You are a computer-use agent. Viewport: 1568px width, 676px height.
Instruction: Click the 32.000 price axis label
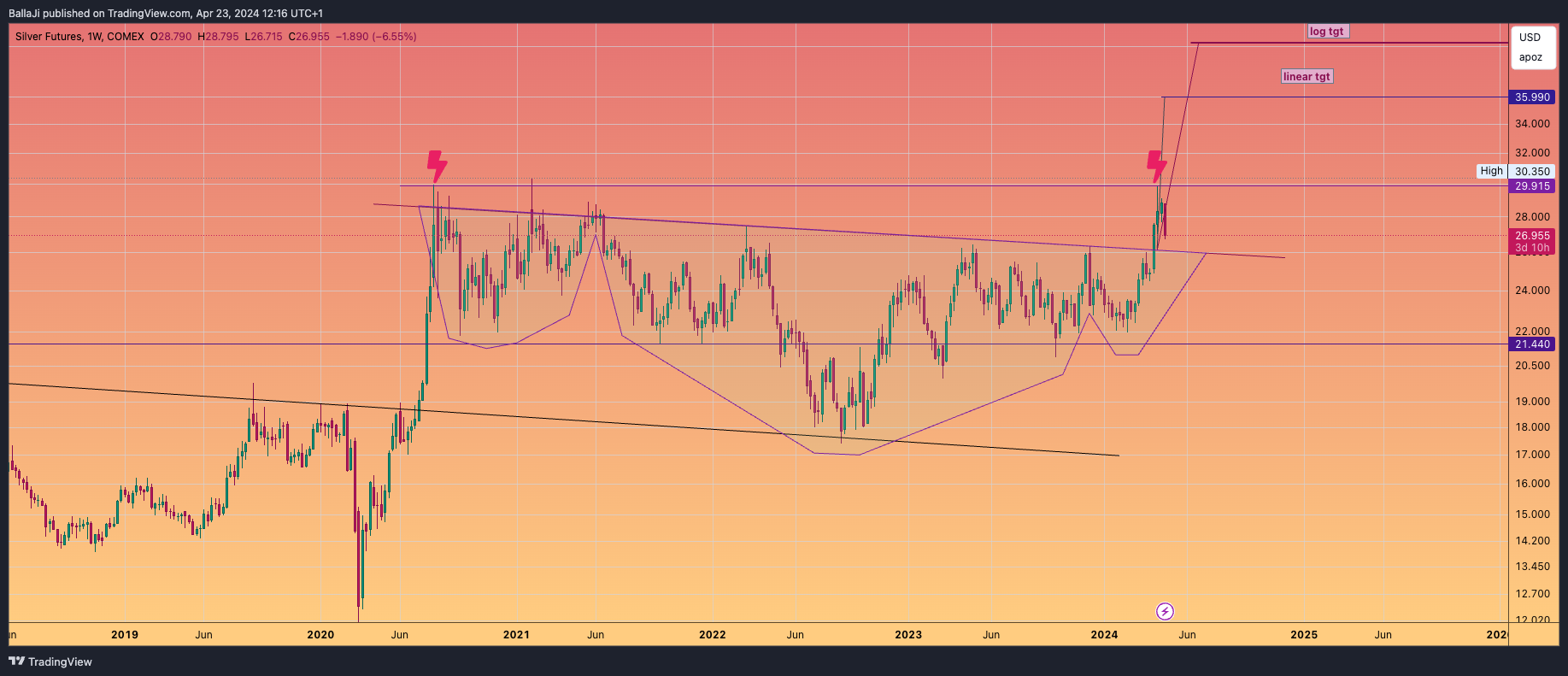[x=1532, y=153]
